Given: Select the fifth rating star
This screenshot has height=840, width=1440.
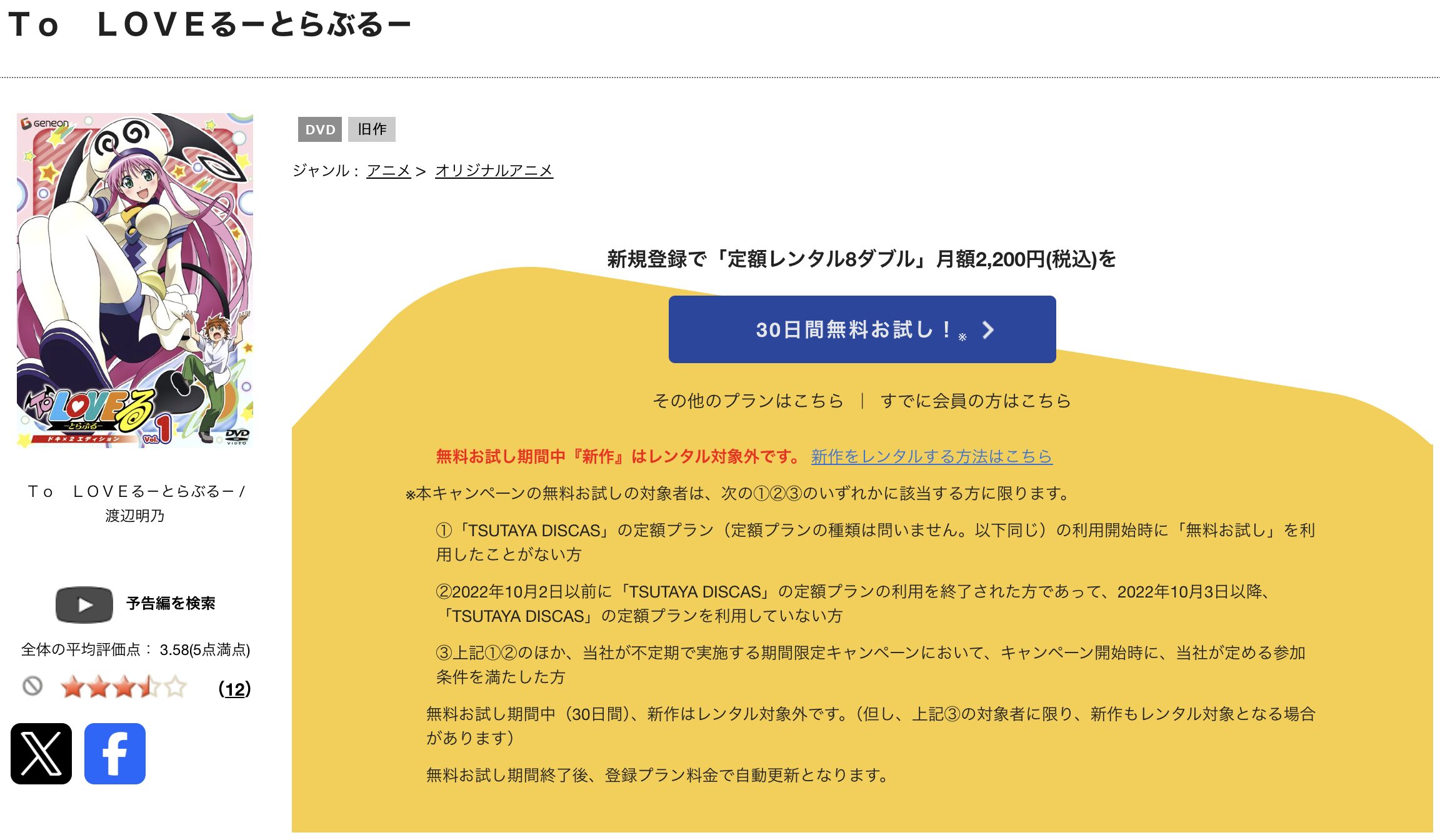Looking at the screenshot, I should pos(176,687).
